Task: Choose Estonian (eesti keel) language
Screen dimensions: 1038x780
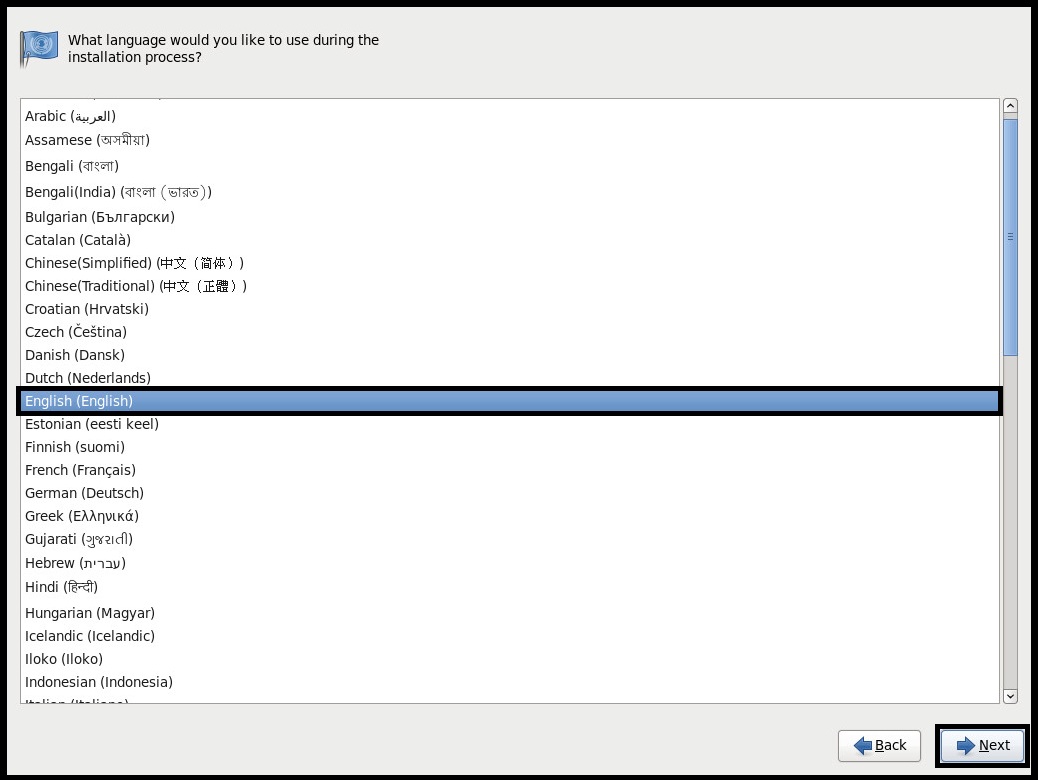Action: pos(92,424)
